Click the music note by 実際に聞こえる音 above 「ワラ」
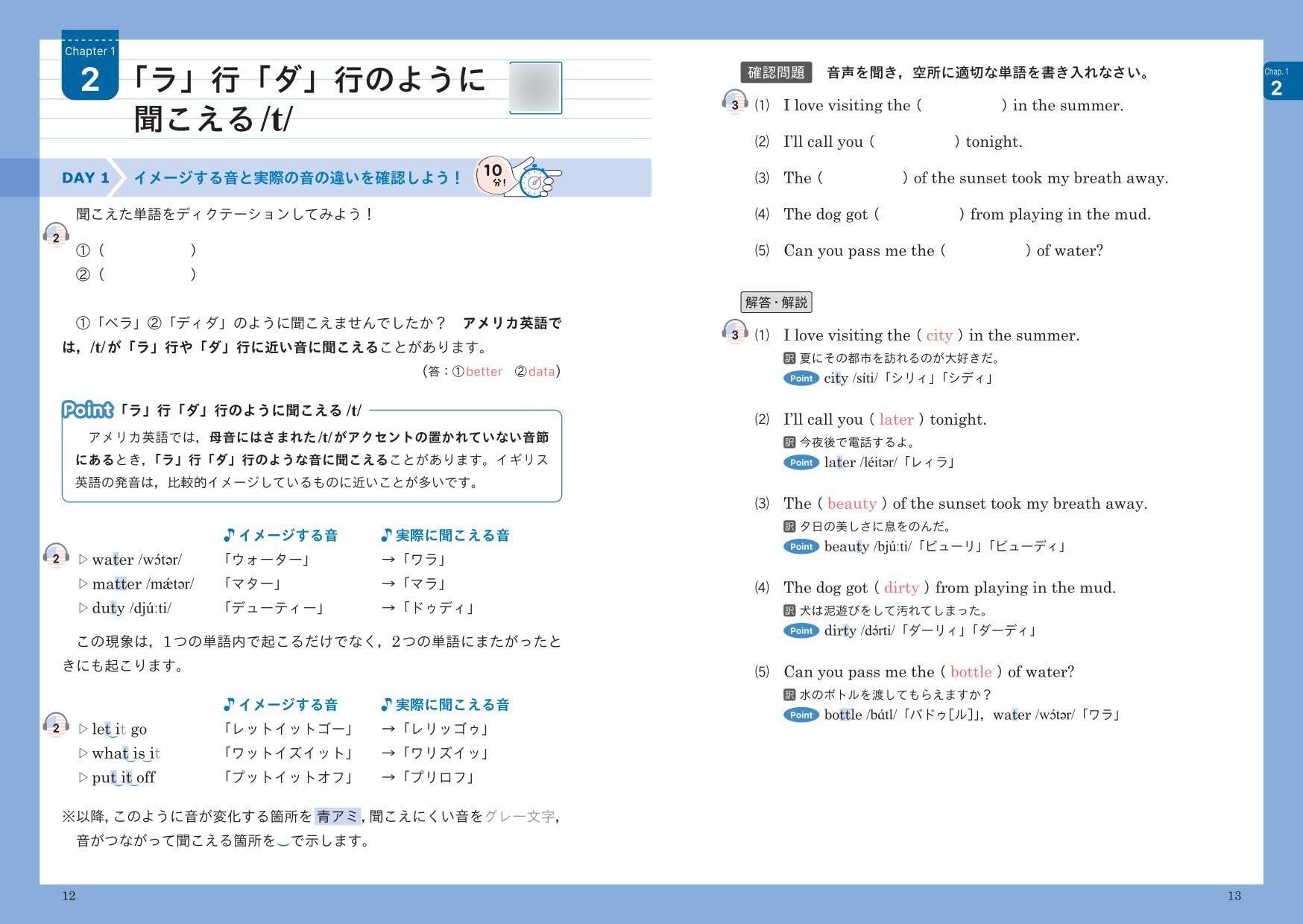 (x=386, y=535)
